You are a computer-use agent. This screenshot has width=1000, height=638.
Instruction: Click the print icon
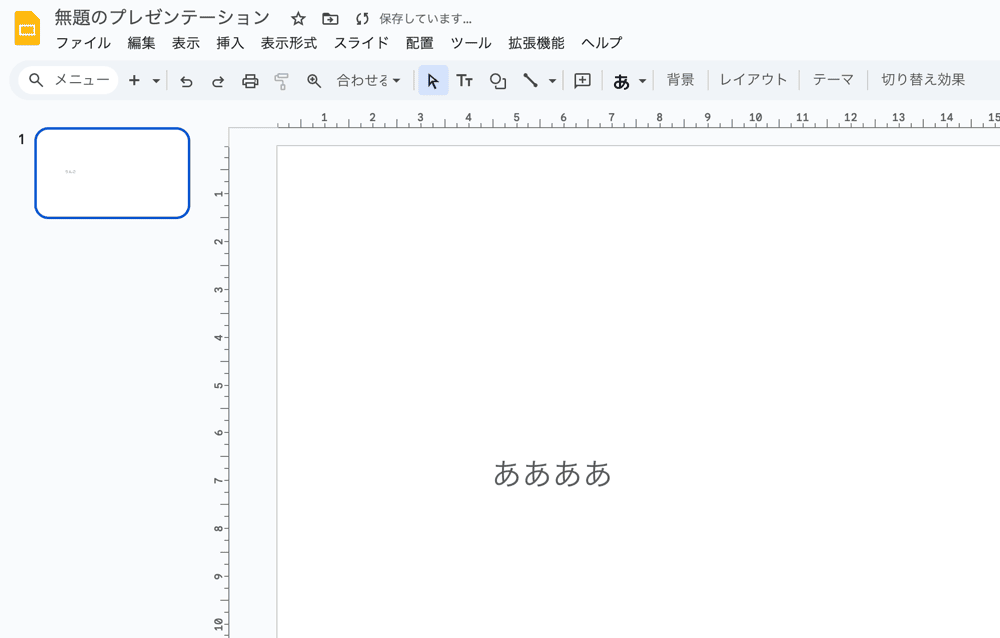[x=250, y=81]
